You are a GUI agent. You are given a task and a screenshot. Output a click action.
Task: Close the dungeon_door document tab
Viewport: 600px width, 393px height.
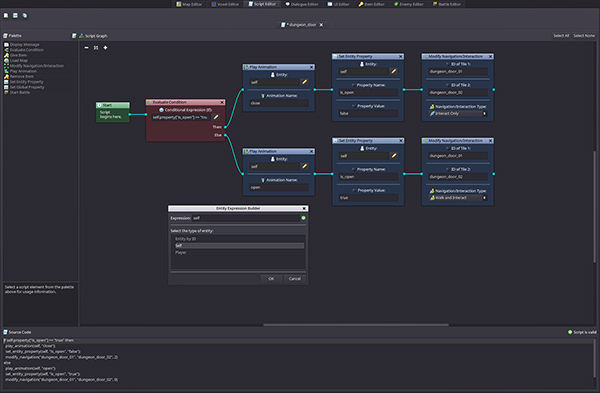[x=321, y=24]
